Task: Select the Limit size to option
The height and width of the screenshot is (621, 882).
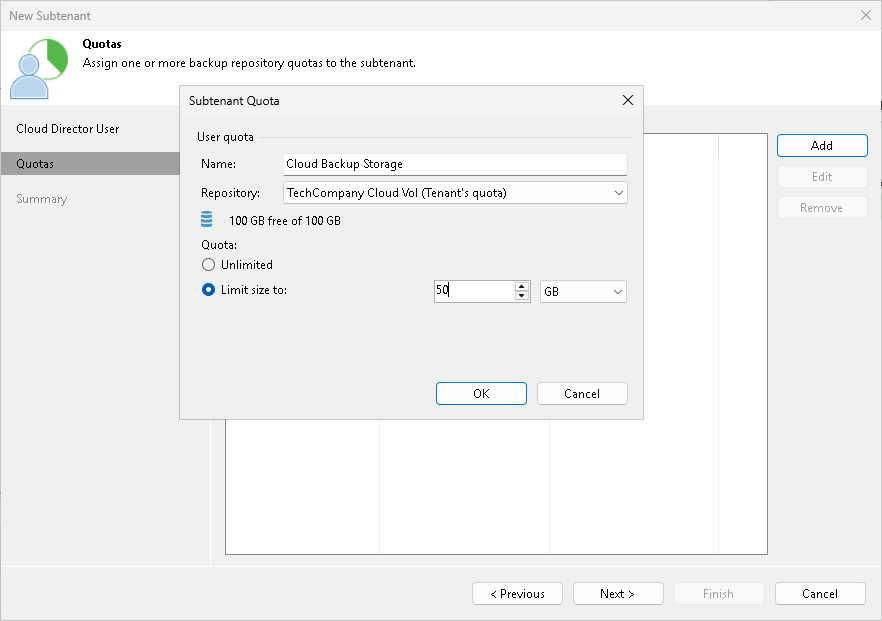Action: 209,289
